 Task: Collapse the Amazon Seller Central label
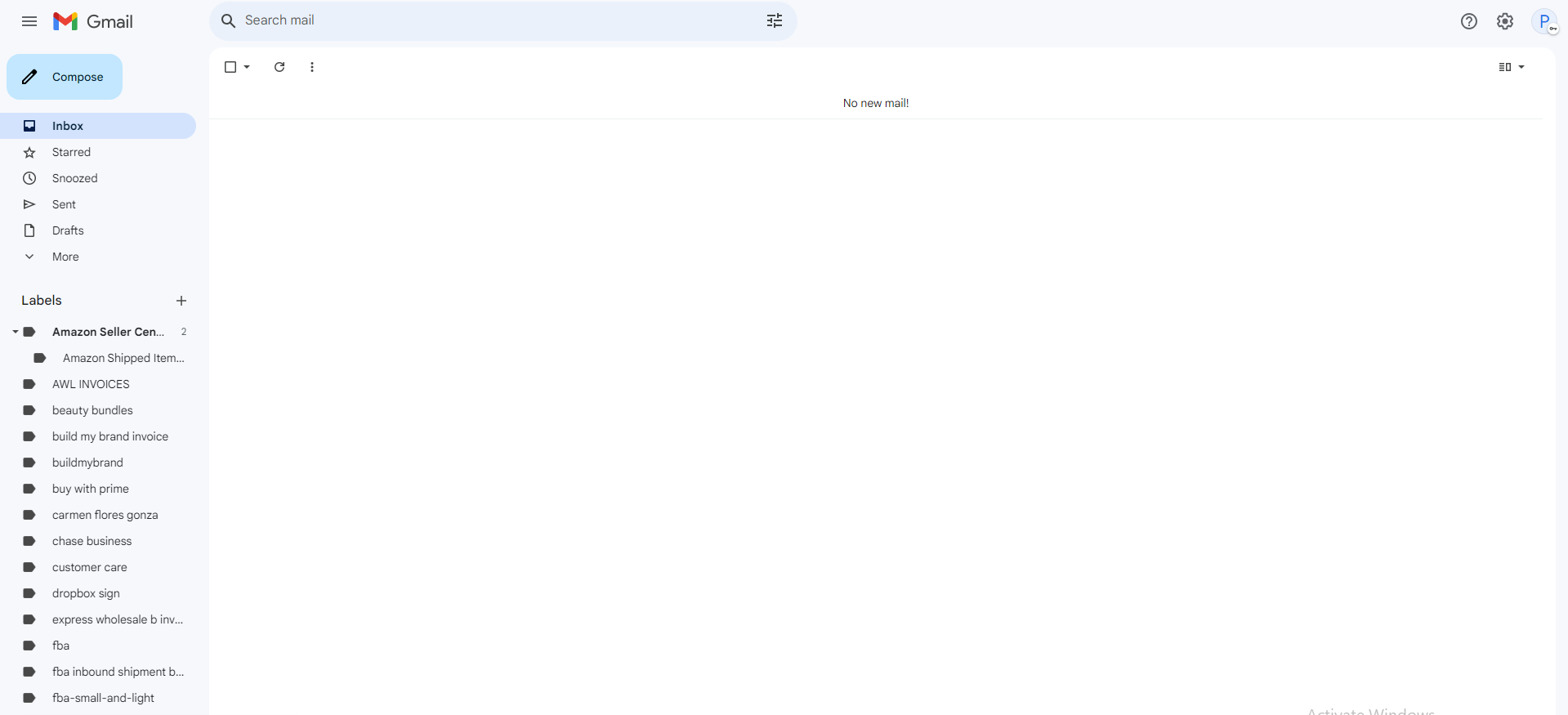point(15,332)
